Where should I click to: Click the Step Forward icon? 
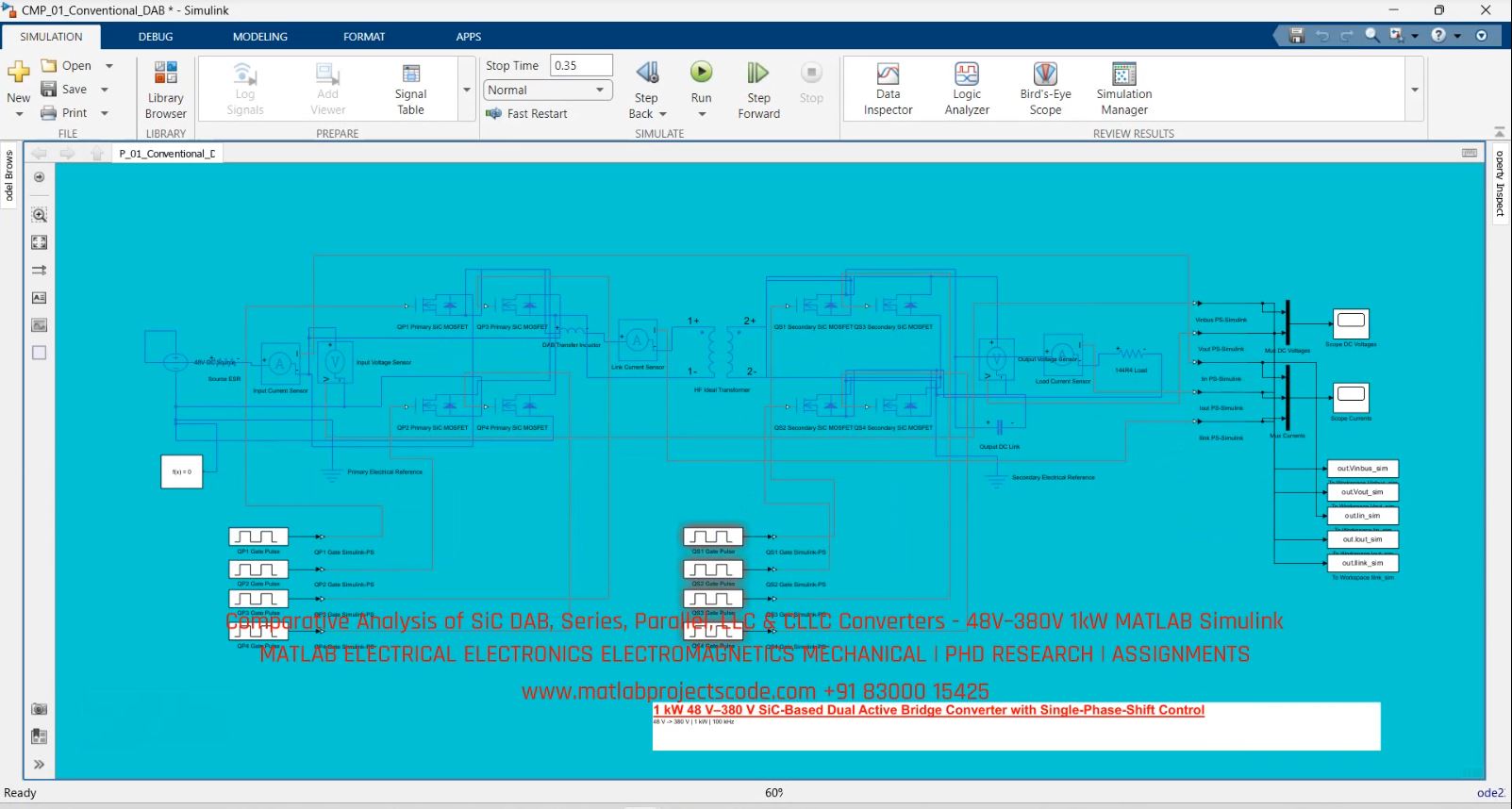(x=758, y=73)
